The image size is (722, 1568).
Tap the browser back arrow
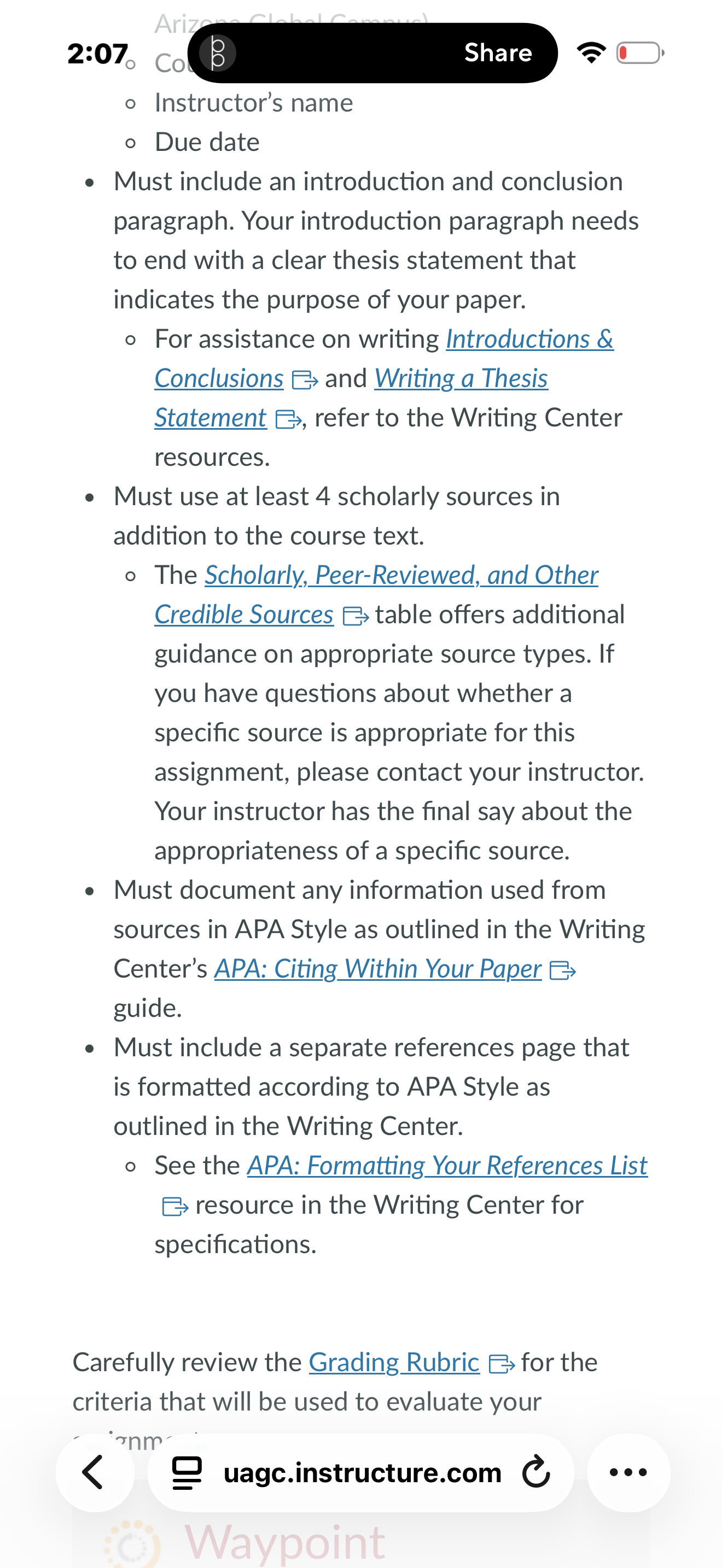(x=94, y=1472)
